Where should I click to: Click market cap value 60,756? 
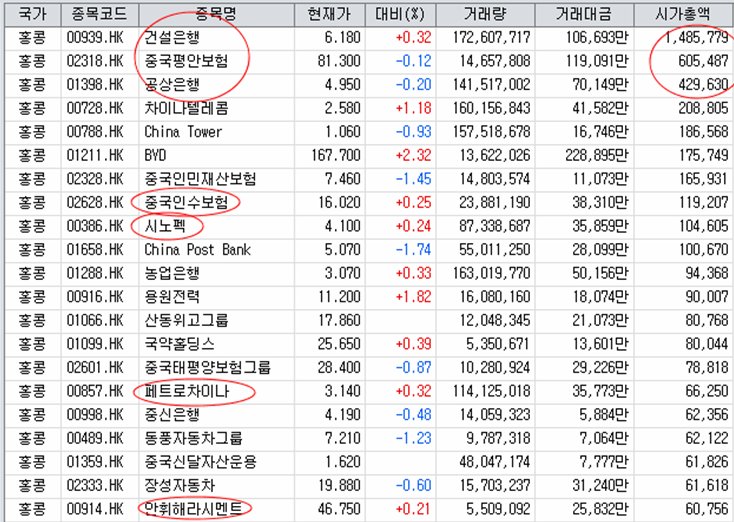(x=707, y=508)
